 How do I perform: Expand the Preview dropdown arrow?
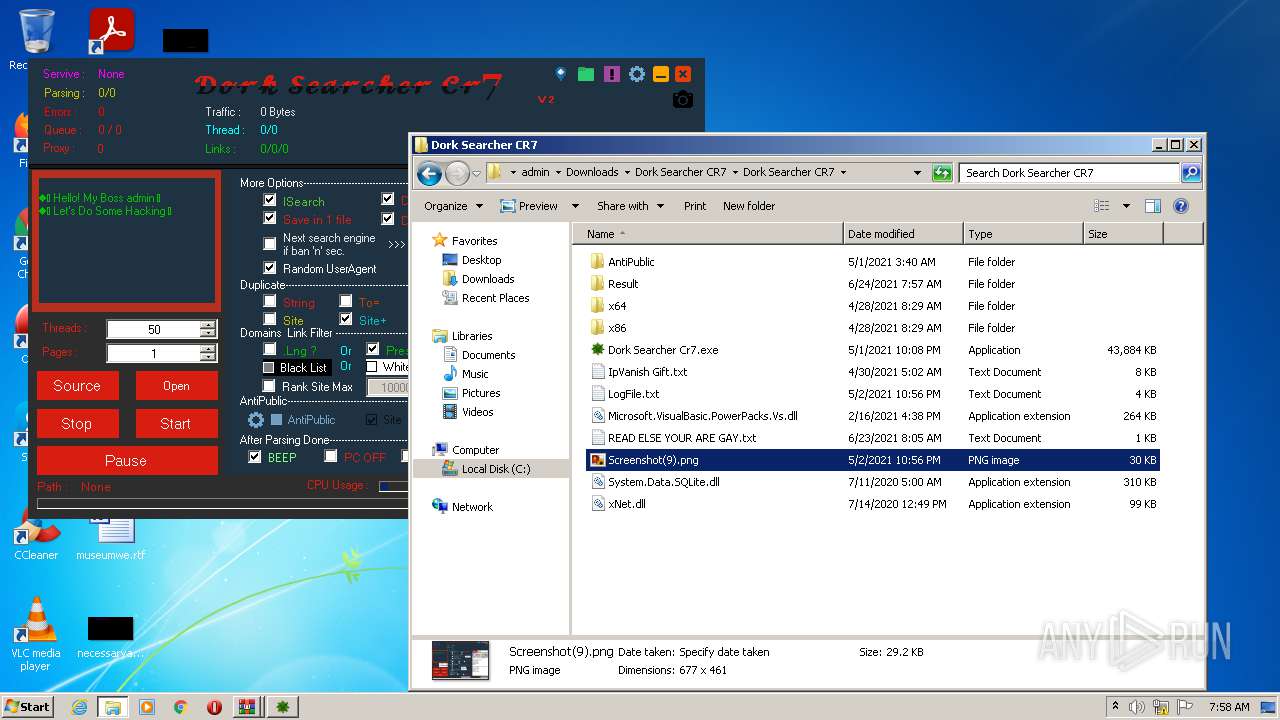(x=575, y=206)
